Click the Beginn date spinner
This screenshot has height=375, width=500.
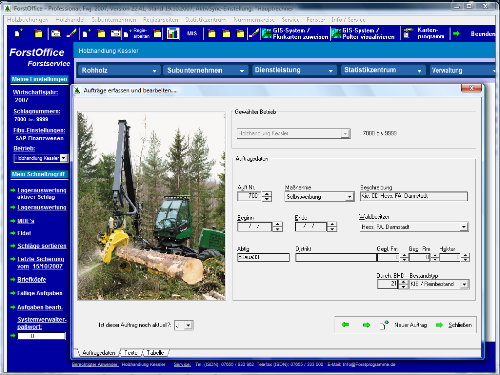point(277,227)
